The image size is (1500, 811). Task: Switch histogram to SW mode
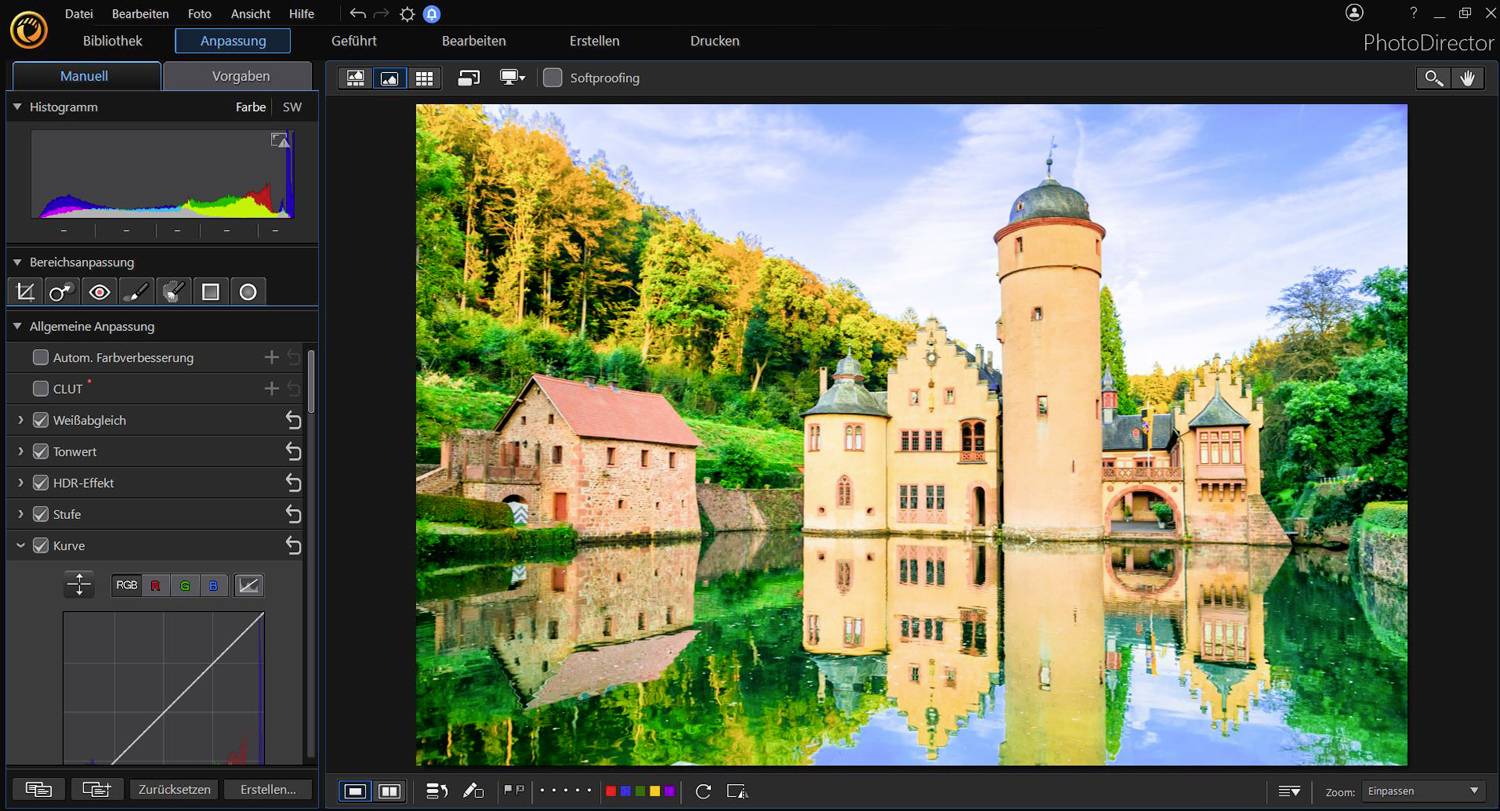point(292,107)
